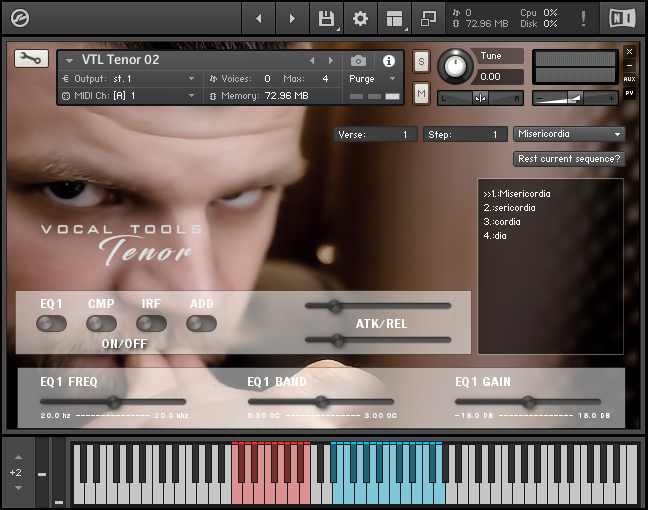The image size is (648, 510).
Task: Minimize instrument with minus button
Action: point(629,65)
